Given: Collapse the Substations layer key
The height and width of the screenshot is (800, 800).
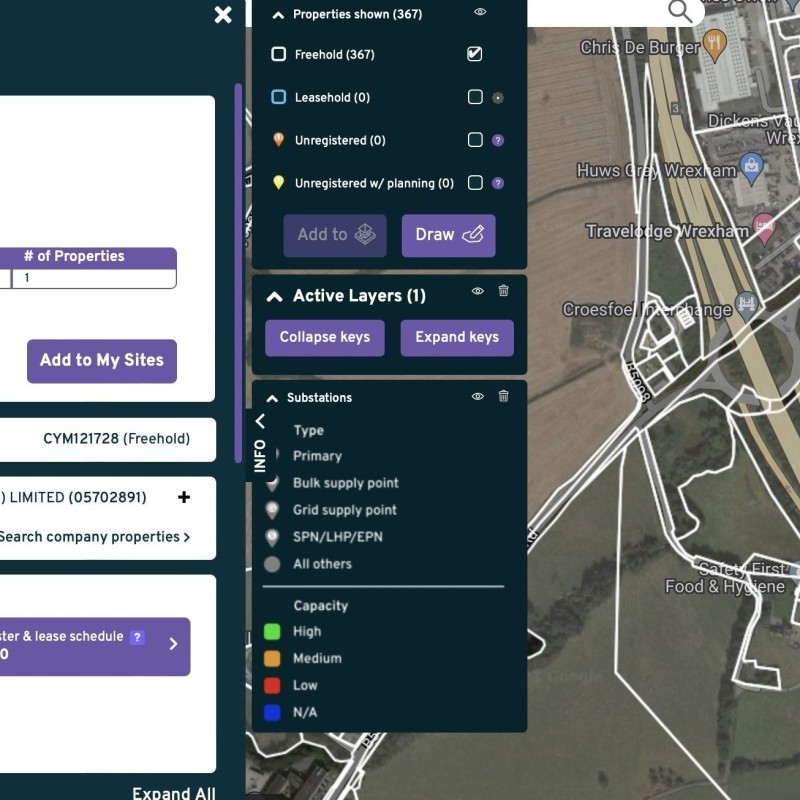Looking at the screenshot, I should 272,398.
